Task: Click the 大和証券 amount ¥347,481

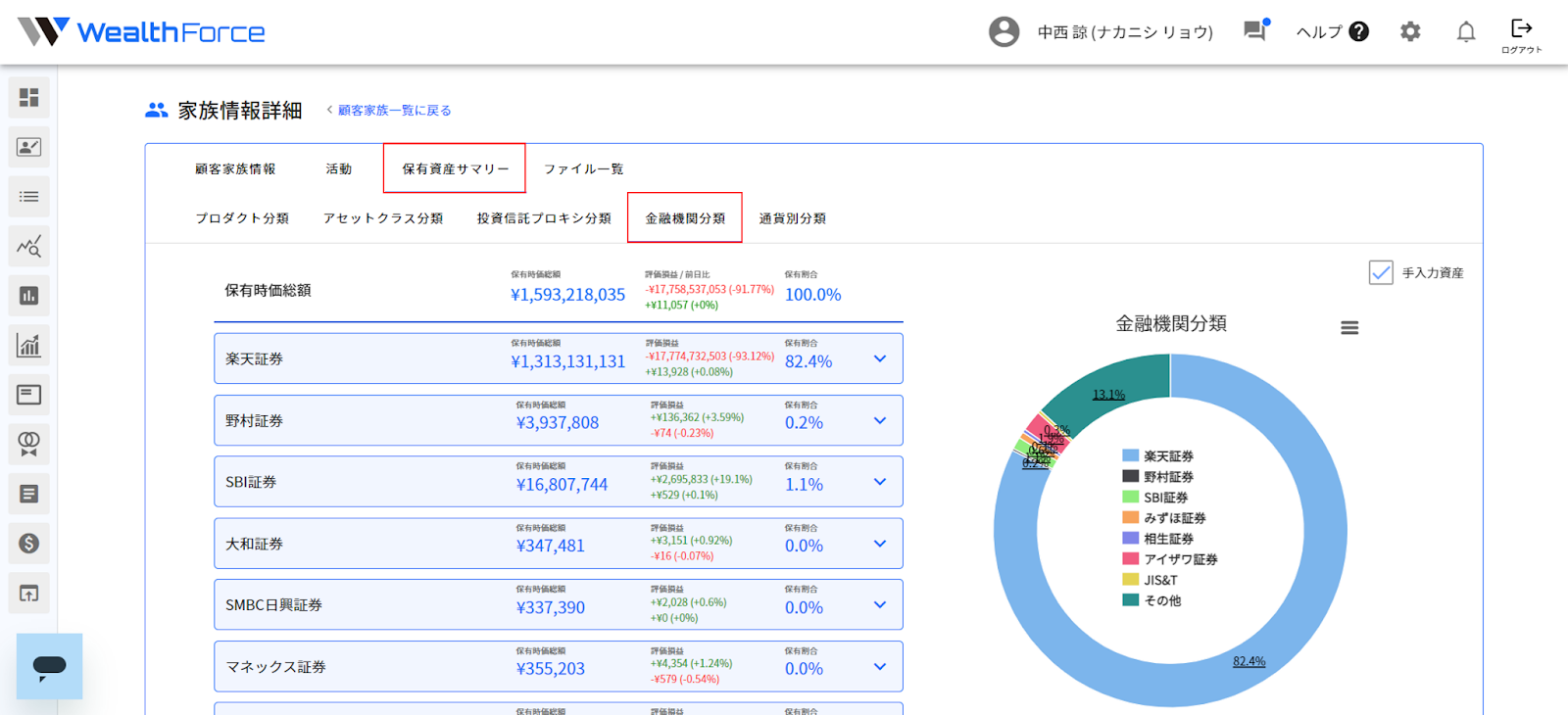Action: pyautogui.click(x=551, y=547)
